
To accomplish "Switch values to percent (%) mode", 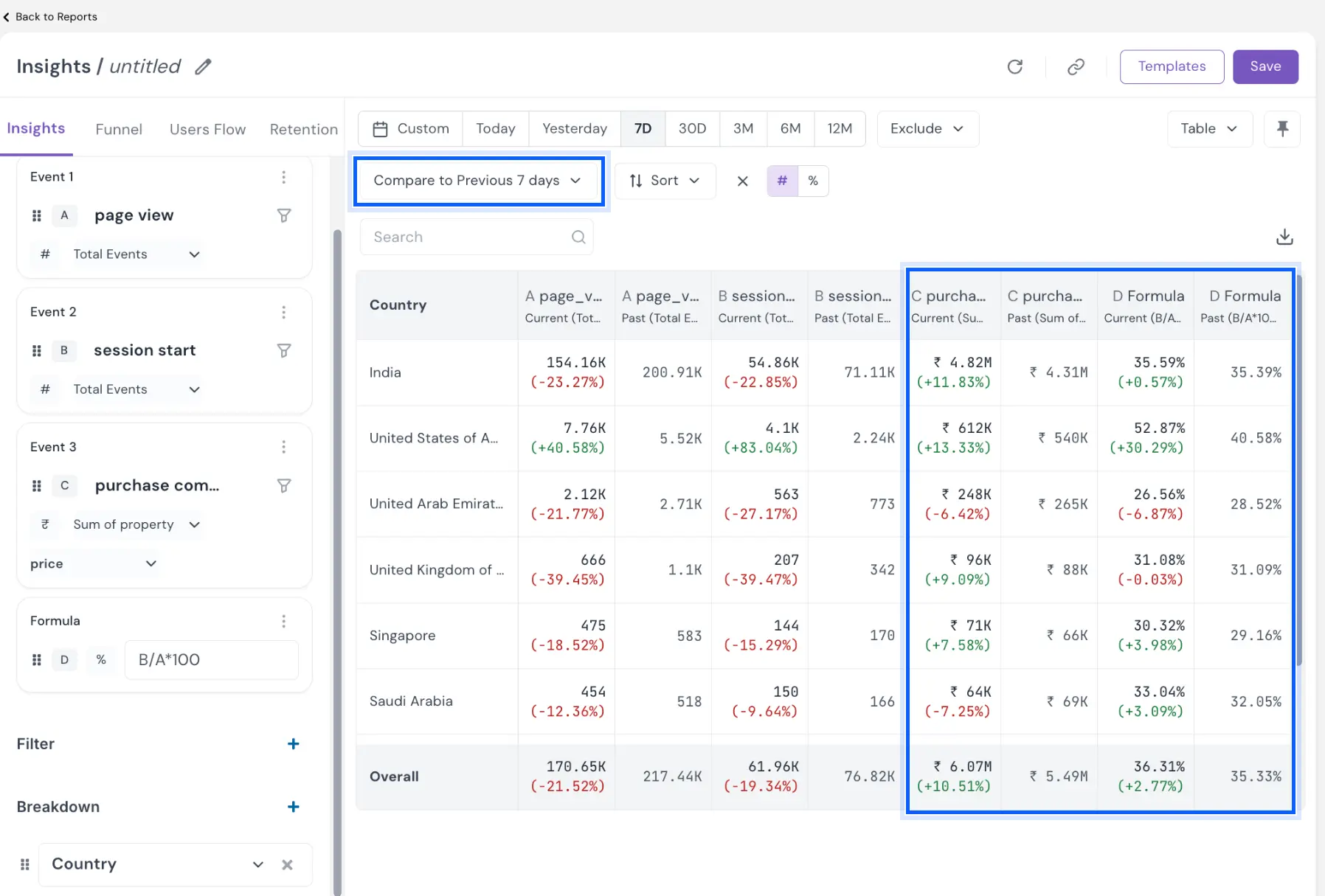I will (x=813, y=181).
